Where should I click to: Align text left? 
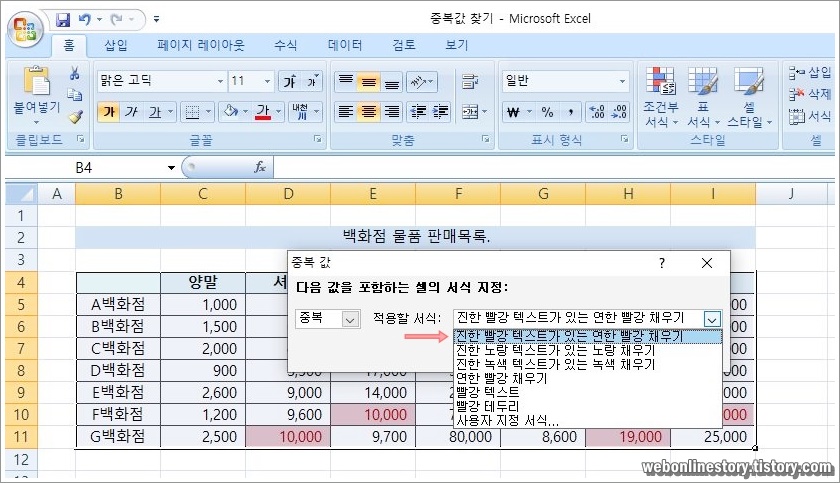346,111
